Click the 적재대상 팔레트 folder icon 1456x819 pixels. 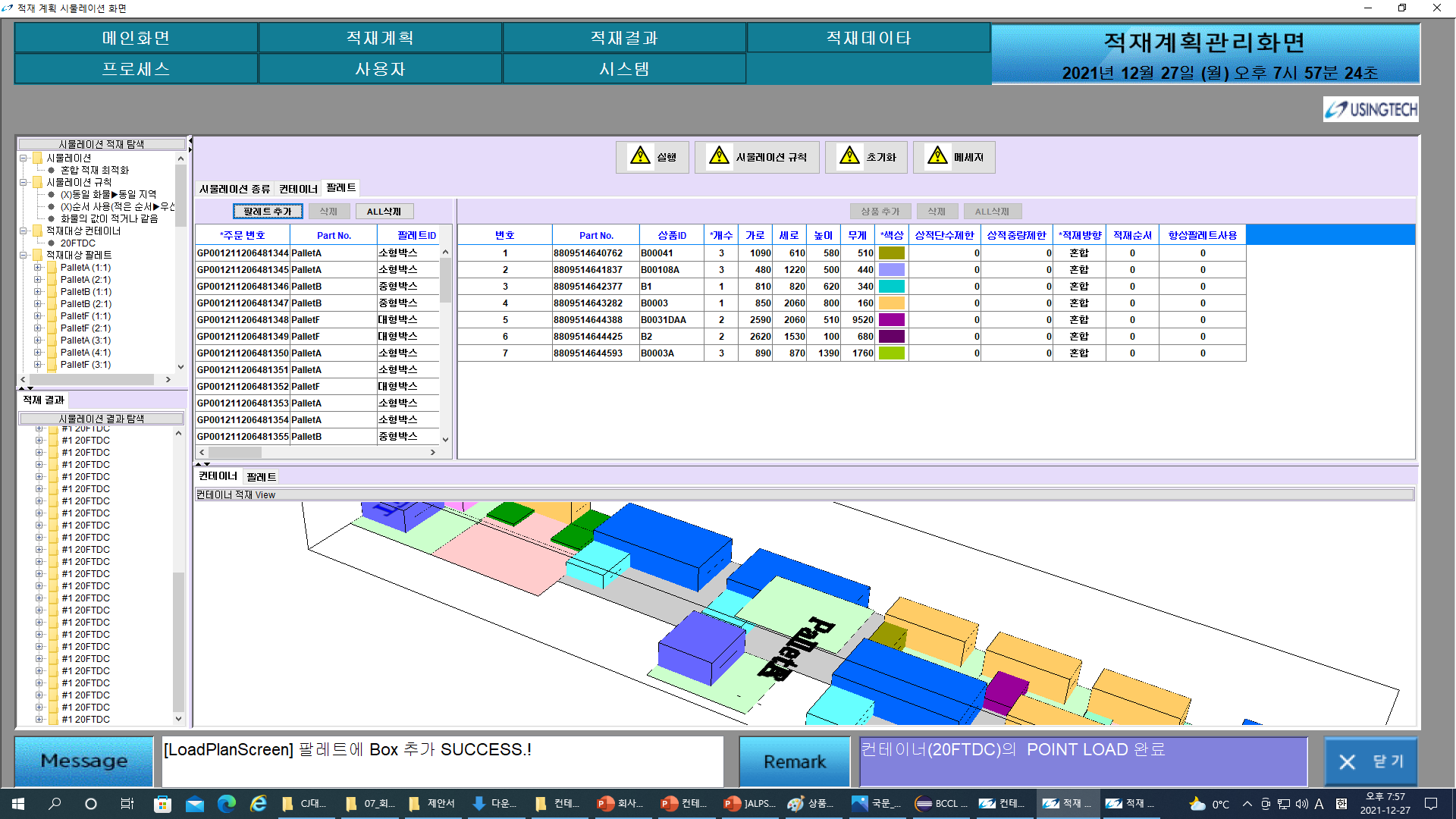tap(37, 255)
